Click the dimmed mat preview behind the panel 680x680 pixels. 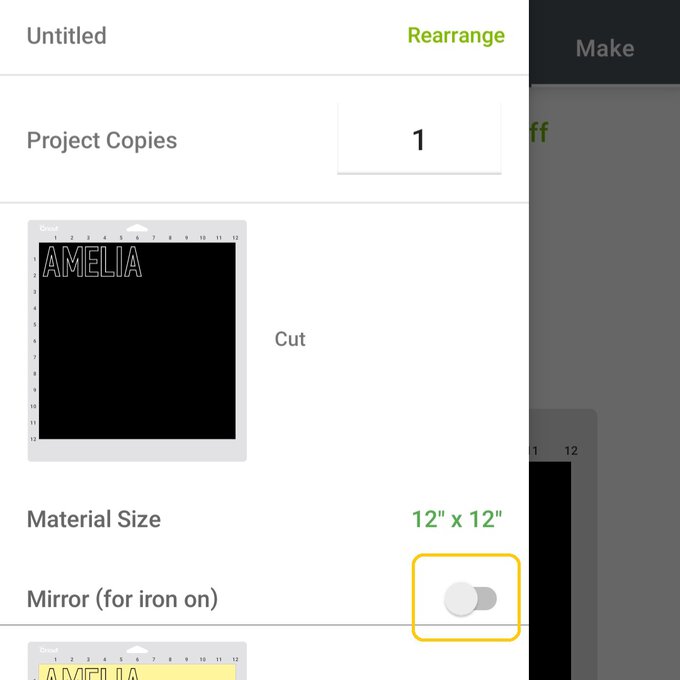coord(558,560)
